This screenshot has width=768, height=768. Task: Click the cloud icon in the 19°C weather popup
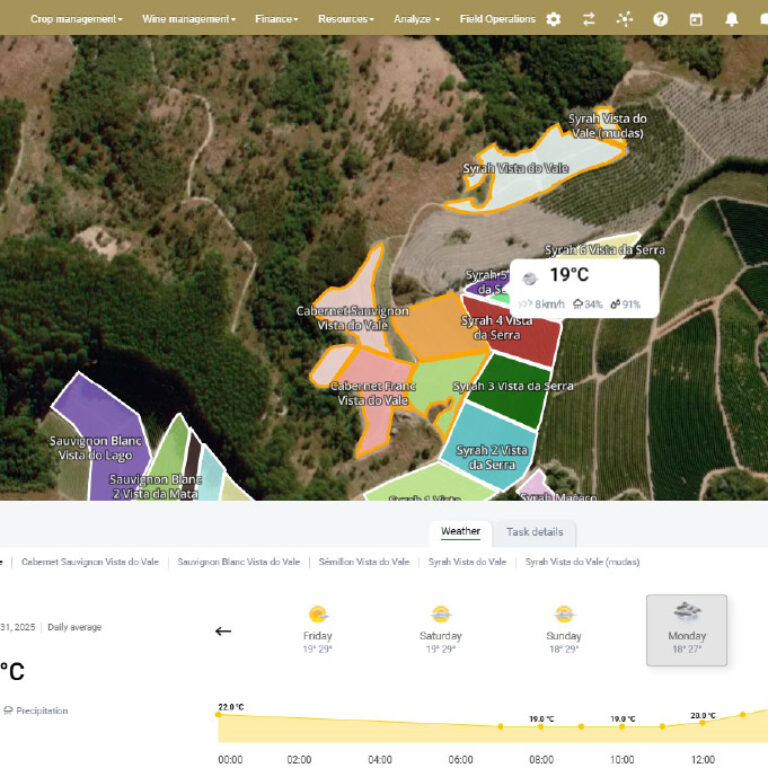coord(529,279)
